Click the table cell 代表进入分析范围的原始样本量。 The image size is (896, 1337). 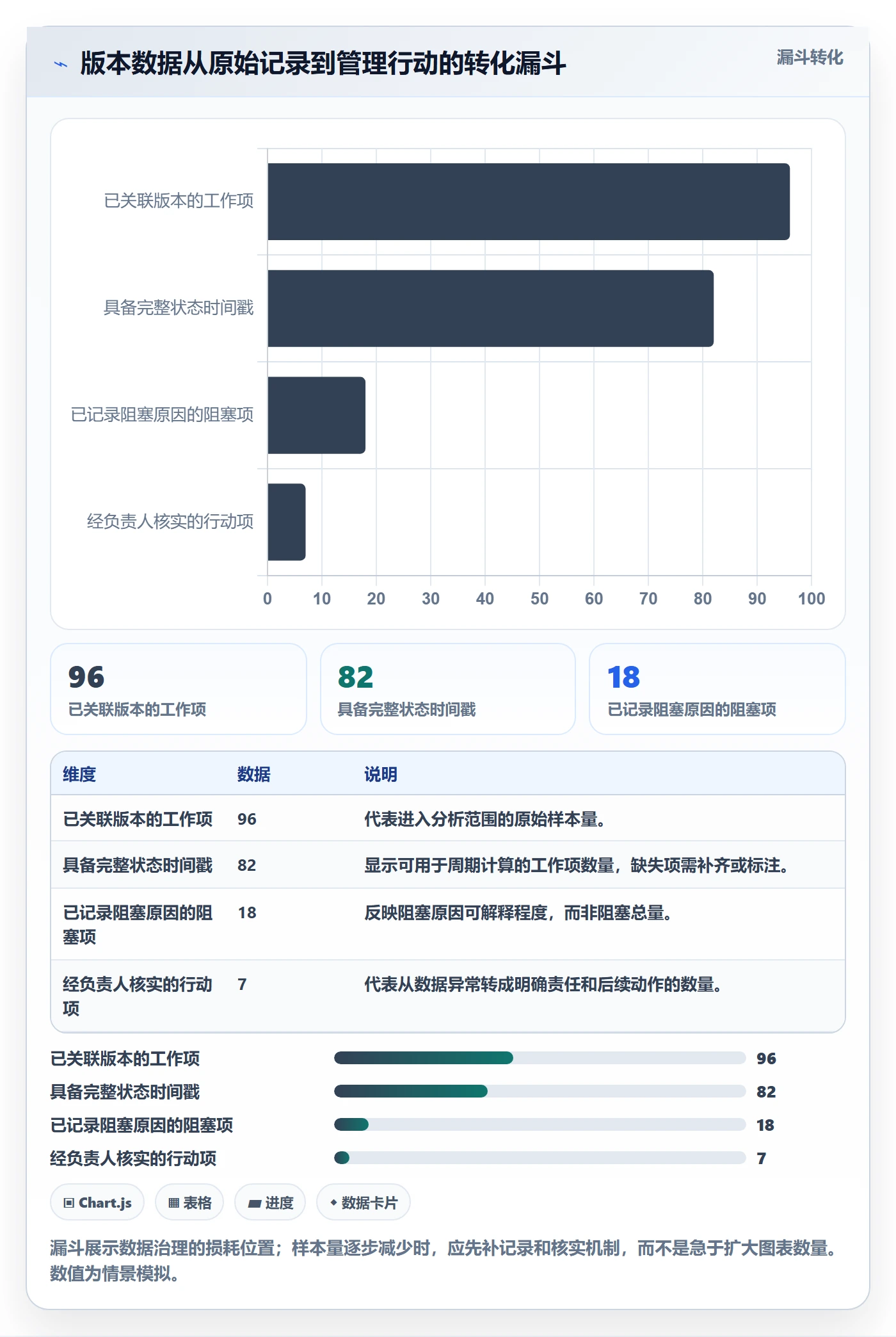(484, 819)
